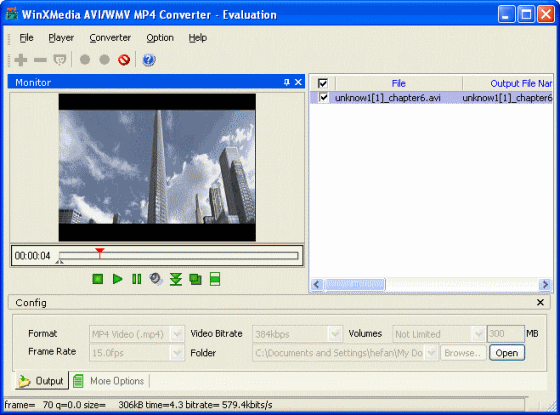Uncheck unknow1[1]_chapter6.avi file checkbox
The image size is (560, 415).
(x=324, y=98)
